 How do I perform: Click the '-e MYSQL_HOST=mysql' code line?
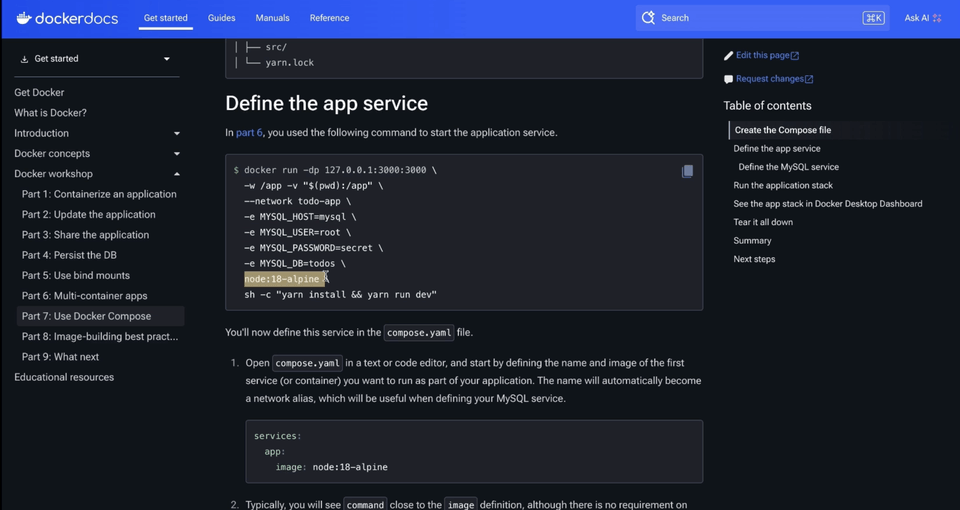[x=300, y=217]
